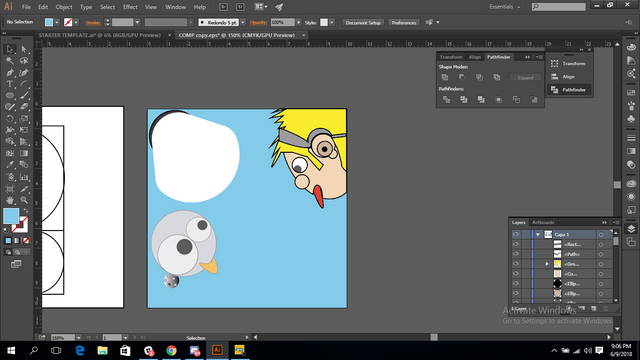Swap fill and stroke arrows
The width and height of the screenshot is (640, 360).
point(26,211)
